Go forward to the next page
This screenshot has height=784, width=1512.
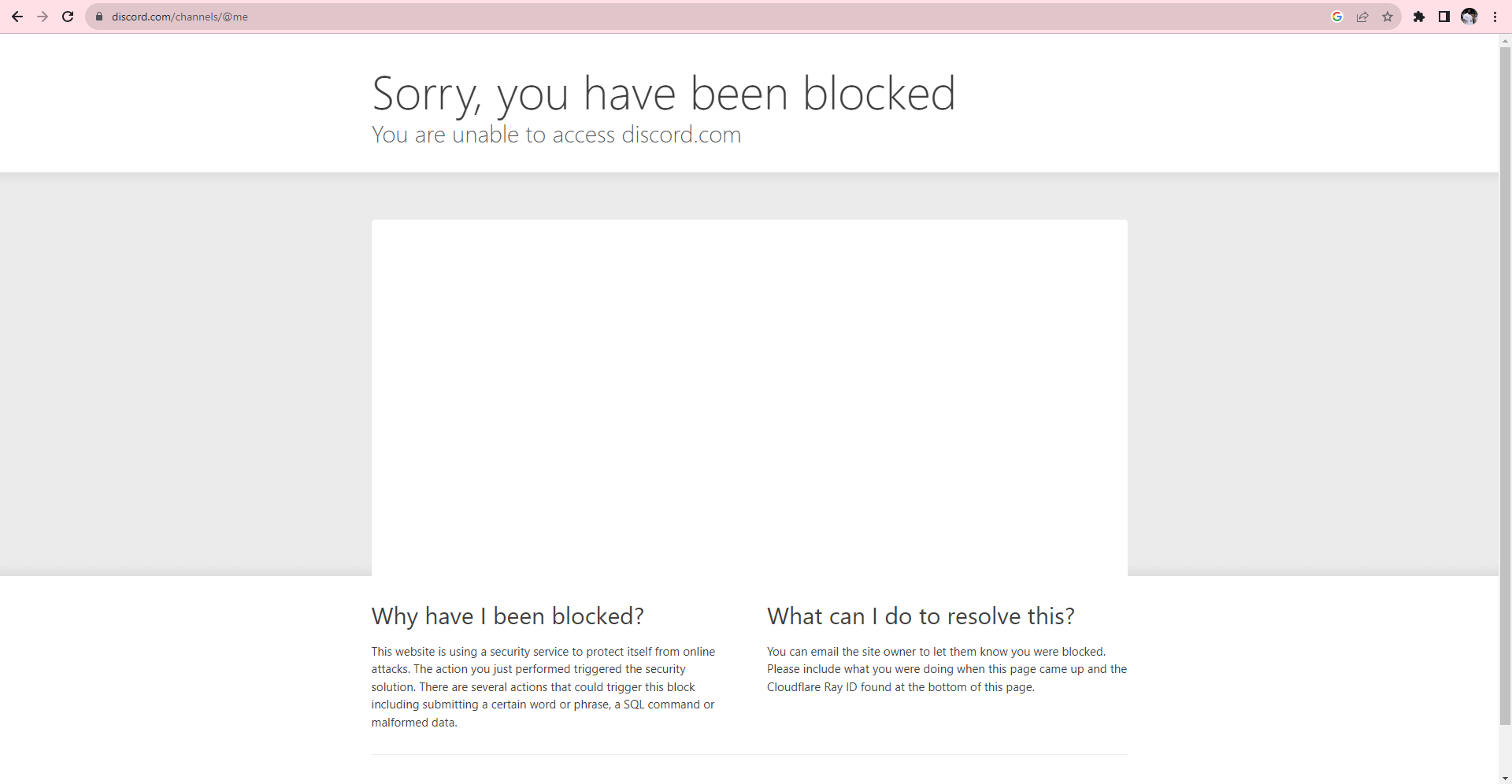(43, 17)
